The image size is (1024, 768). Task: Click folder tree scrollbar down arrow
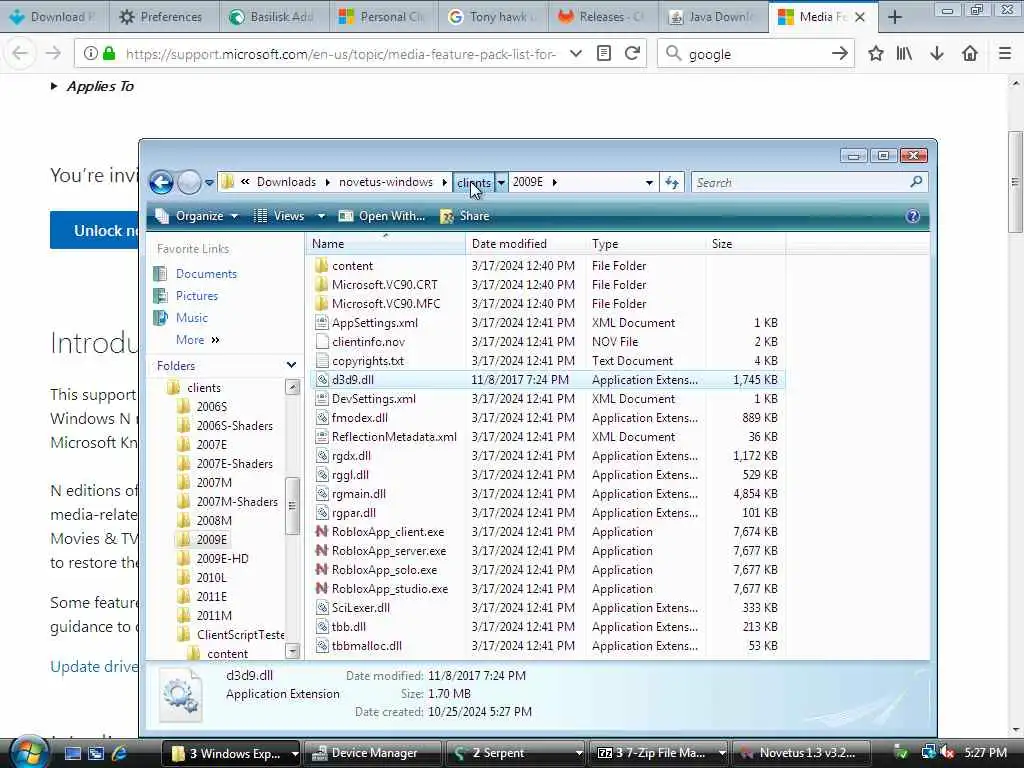tap(292, 651)
